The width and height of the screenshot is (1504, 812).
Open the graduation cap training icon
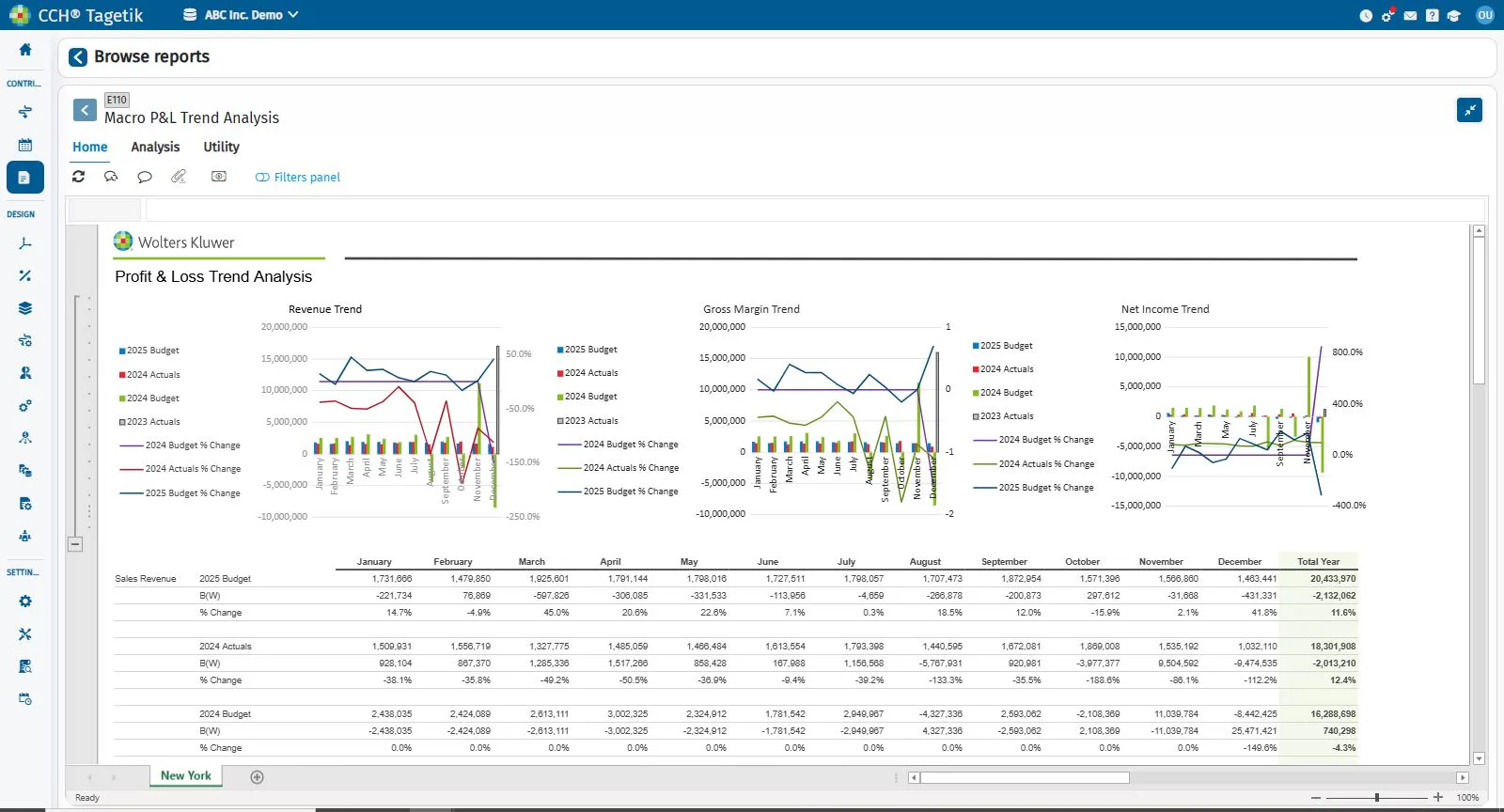pyautogui.click(x=1453, y=15)
